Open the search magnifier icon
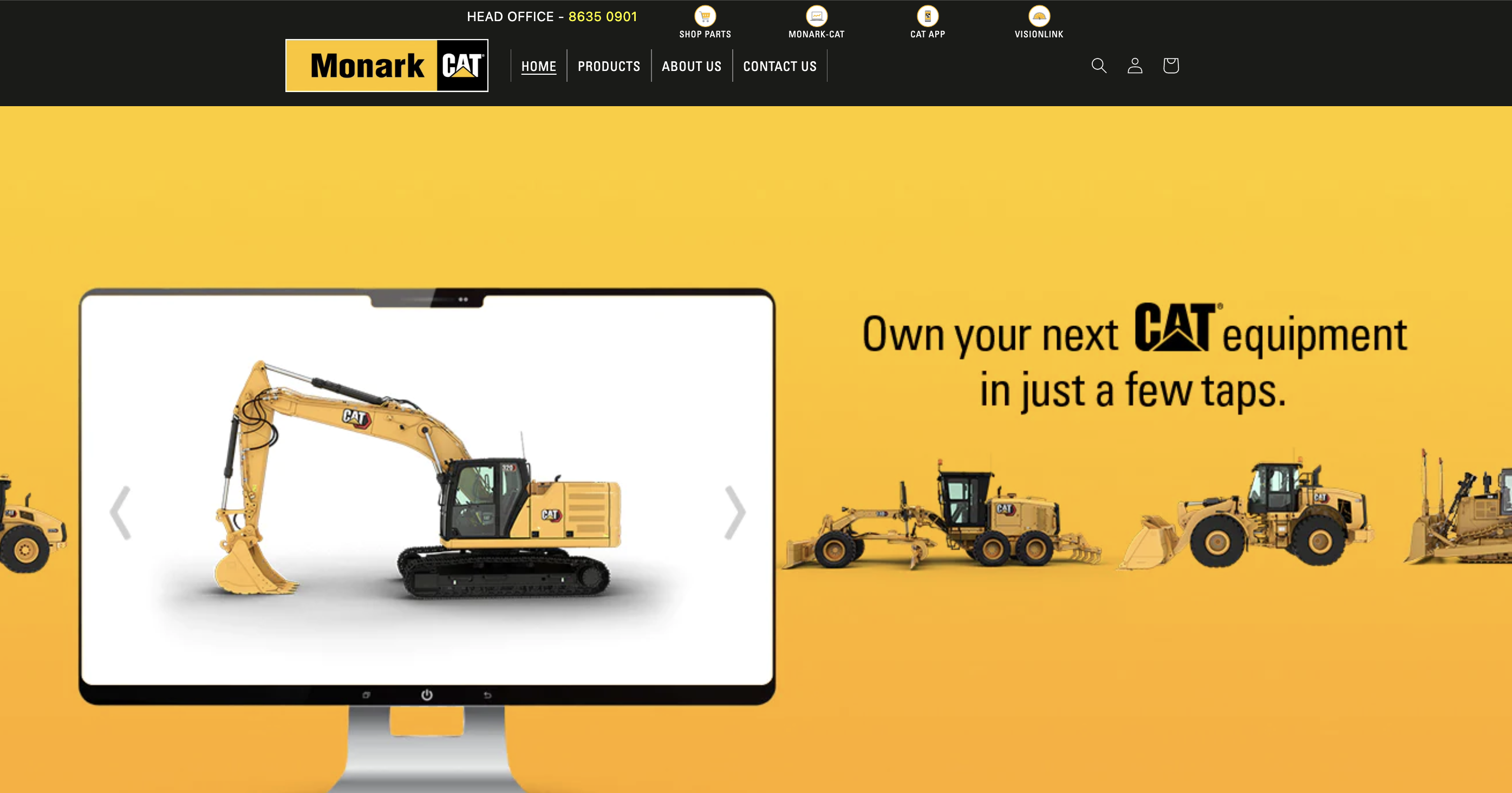Screen dimensions: 1512x793 pyautogui.click(x=1099, y=65)
